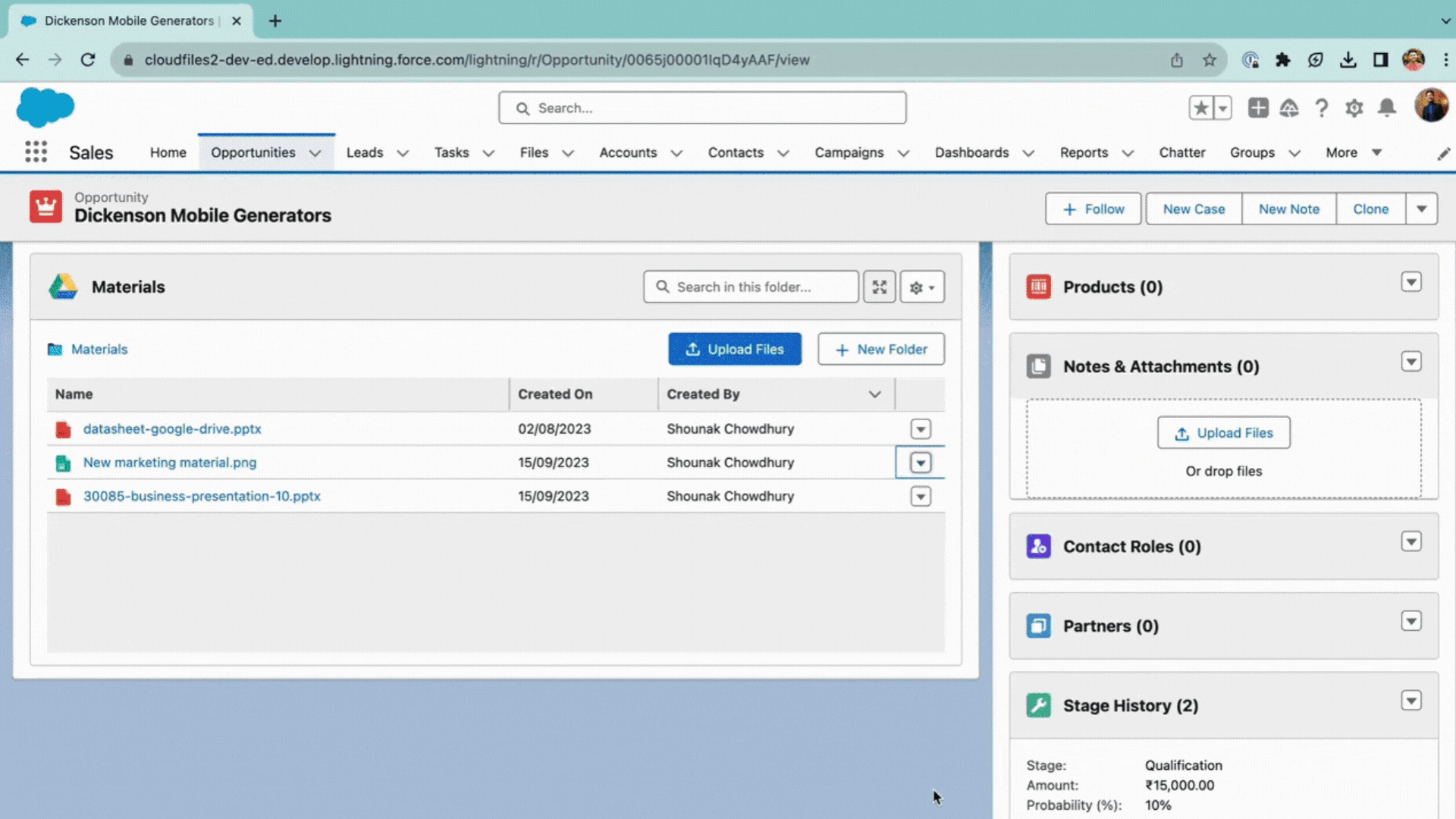This screenshot has width=1456, height=819.
Task: Click the Stage History section icon
Action: point(1039,705)
